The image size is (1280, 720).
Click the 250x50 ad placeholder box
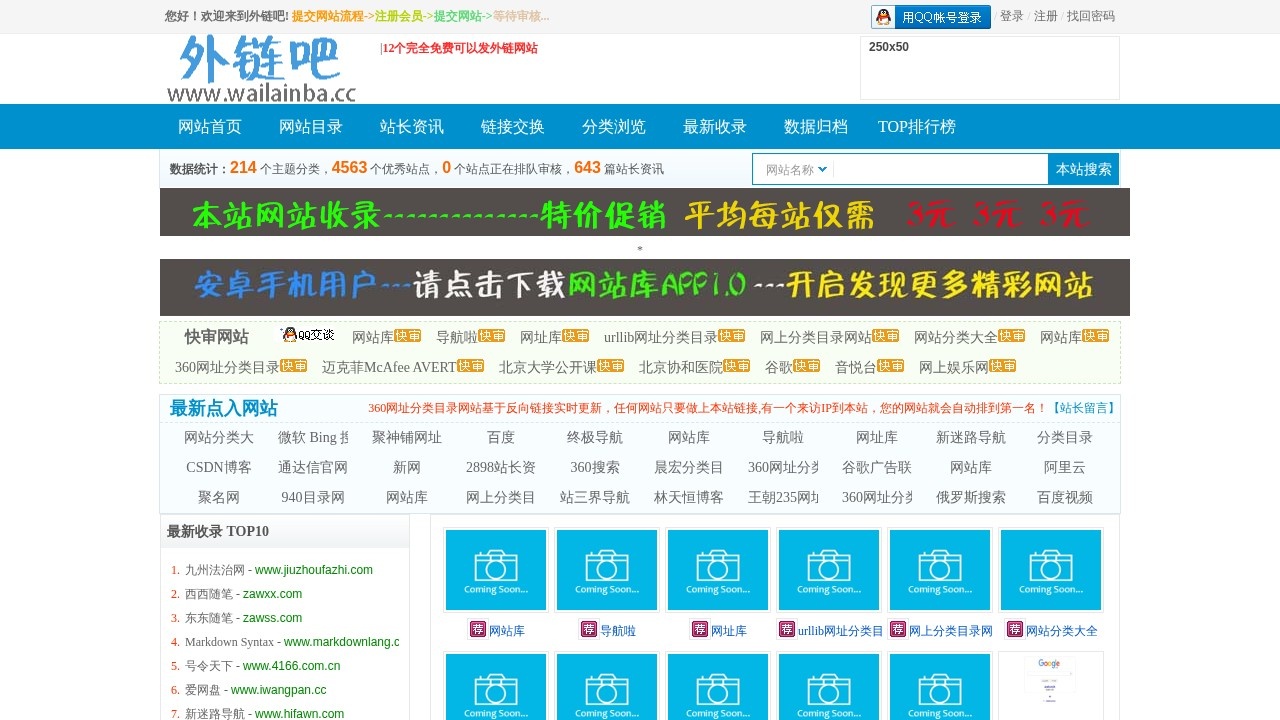(x=990, y=68)
